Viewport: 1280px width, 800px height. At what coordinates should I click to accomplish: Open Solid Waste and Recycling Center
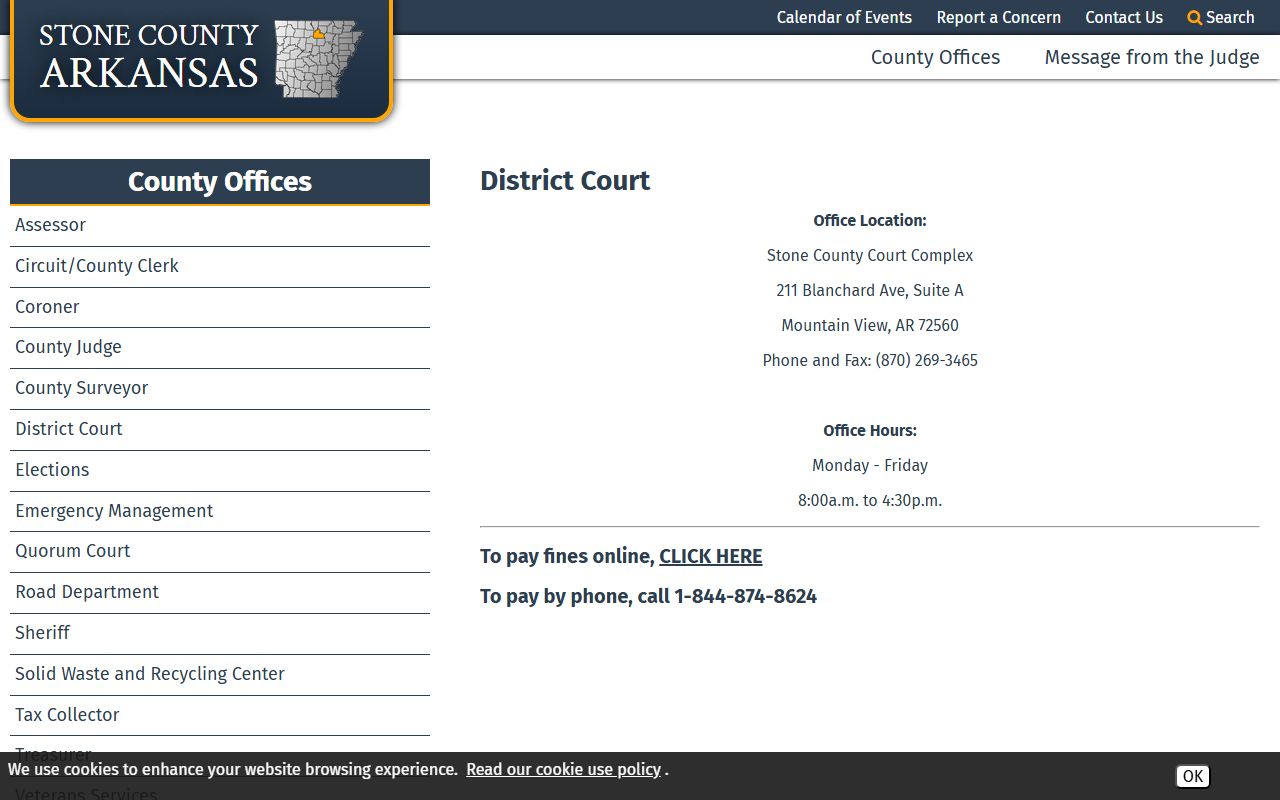tap(220, 674)
